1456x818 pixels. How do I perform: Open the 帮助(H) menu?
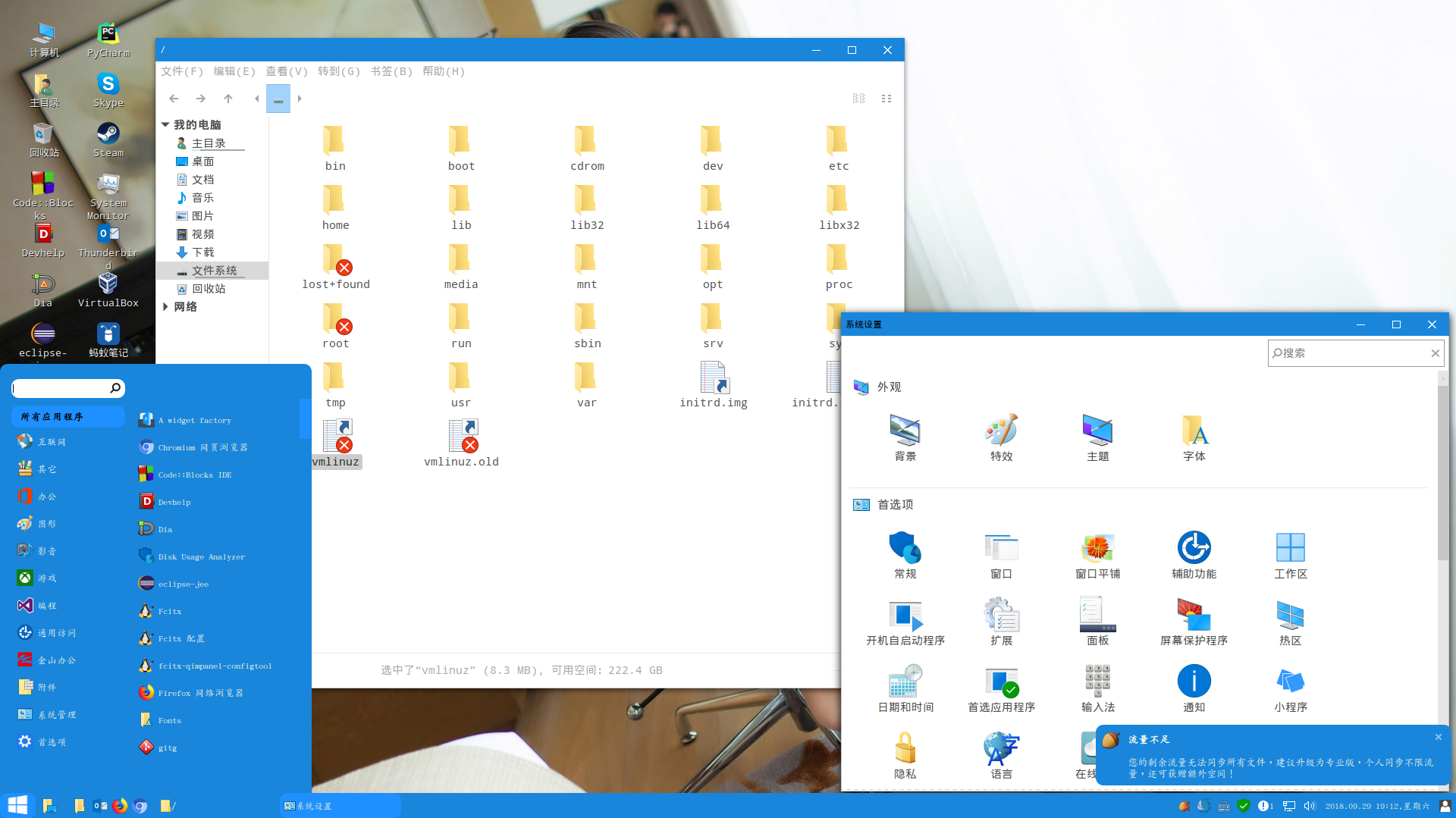click(x=444, y=71)
